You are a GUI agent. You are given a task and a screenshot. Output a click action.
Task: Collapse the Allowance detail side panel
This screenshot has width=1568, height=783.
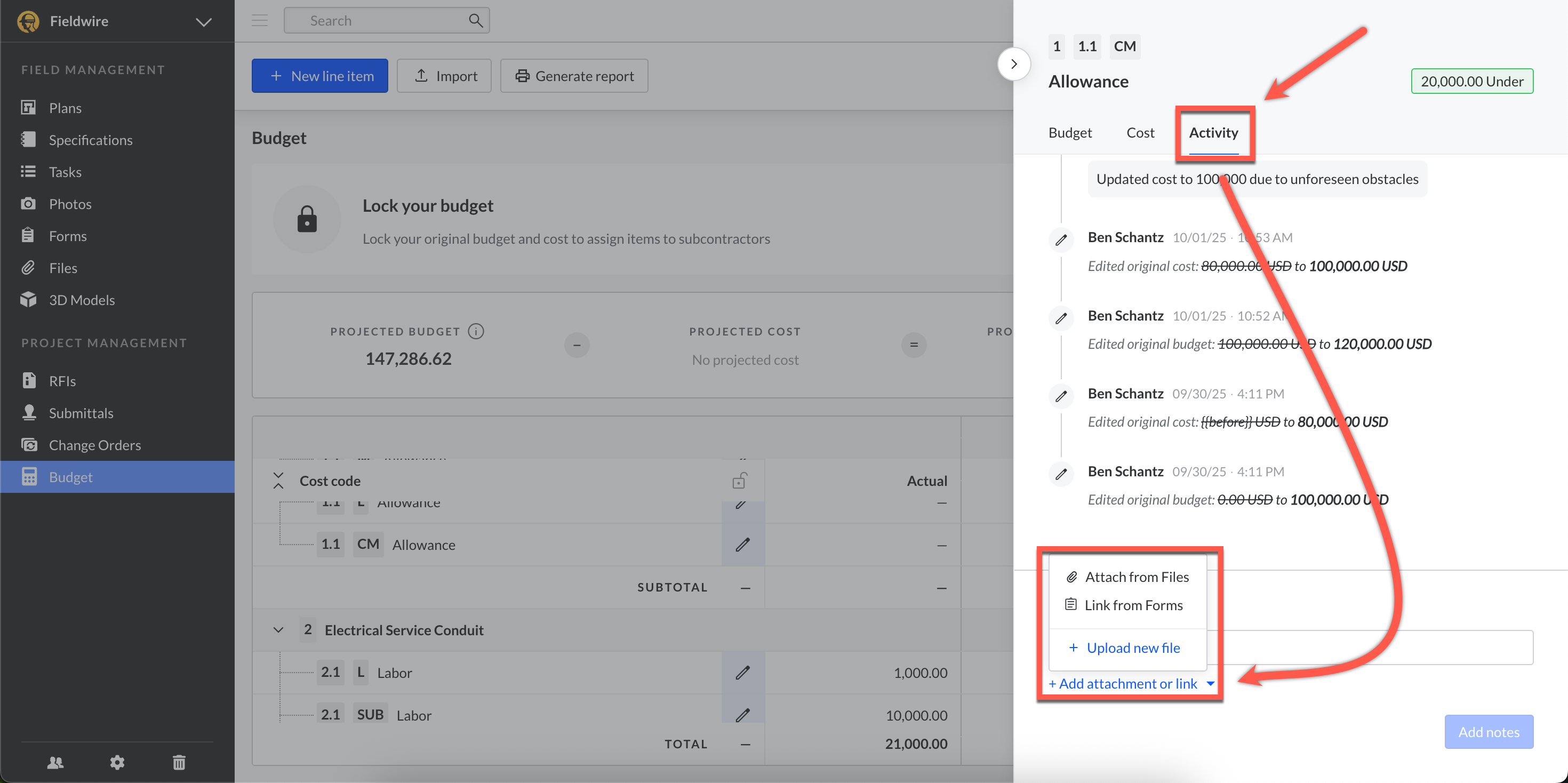click(1013, 64)
